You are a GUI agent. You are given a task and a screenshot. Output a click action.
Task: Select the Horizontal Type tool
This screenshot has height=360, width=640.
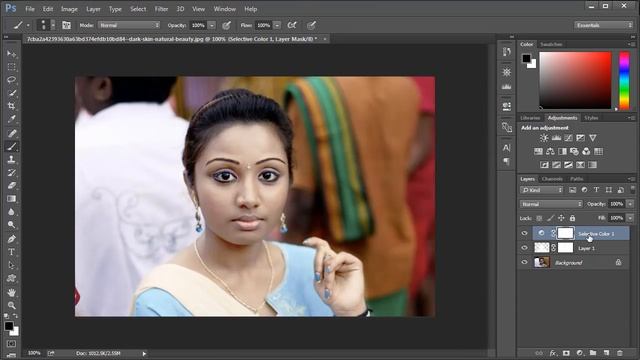(11, 252)
